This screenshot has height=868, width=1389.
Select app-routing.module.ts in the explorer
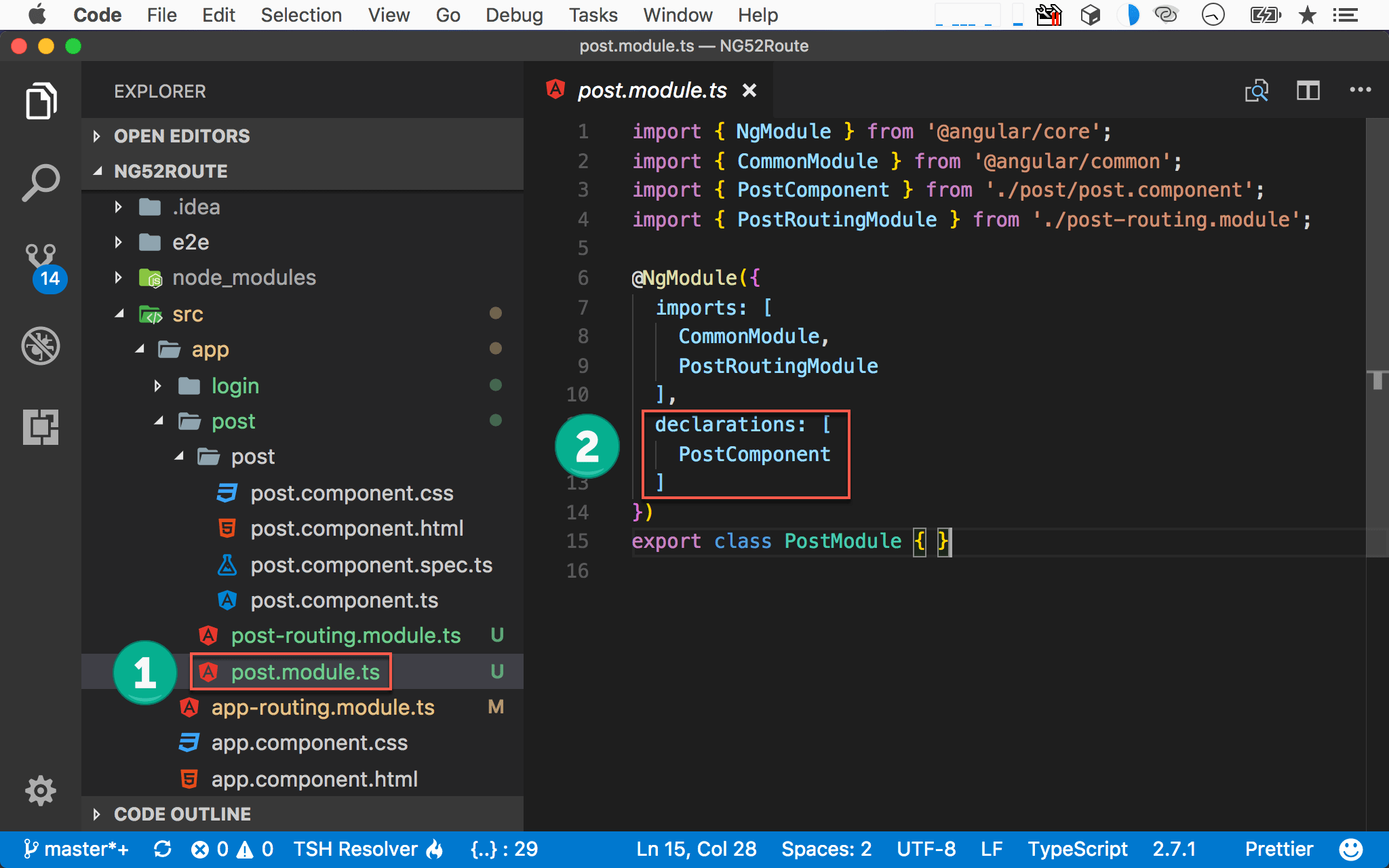point(324,707)
